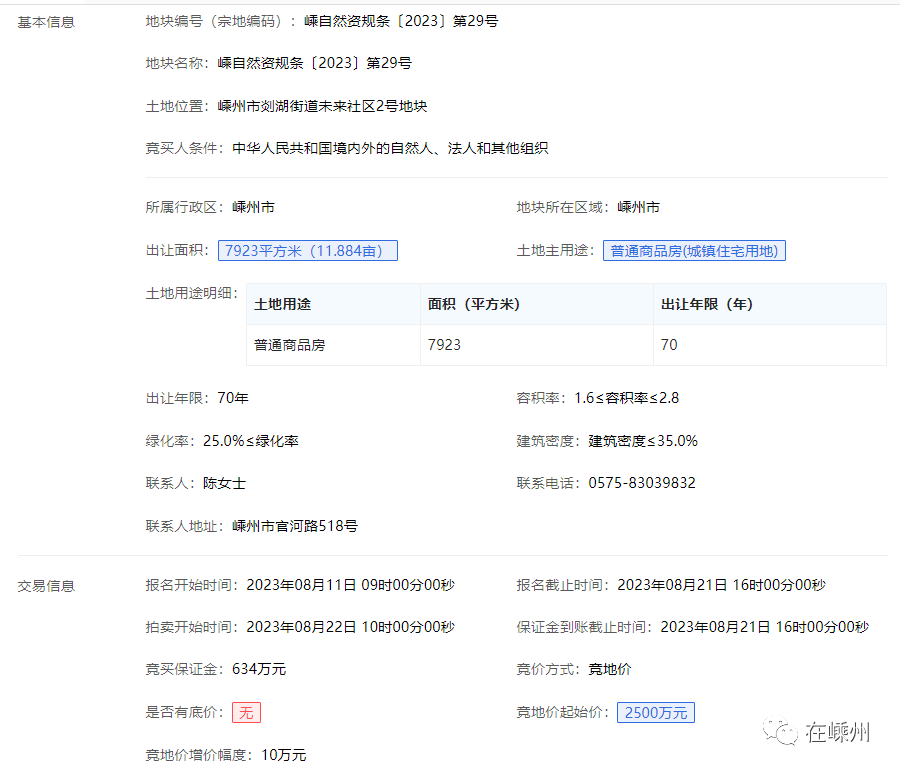Select the 基本信息 section label
Image resolution: width=900 pixels, height=772 pixels.
pos(46,21)
